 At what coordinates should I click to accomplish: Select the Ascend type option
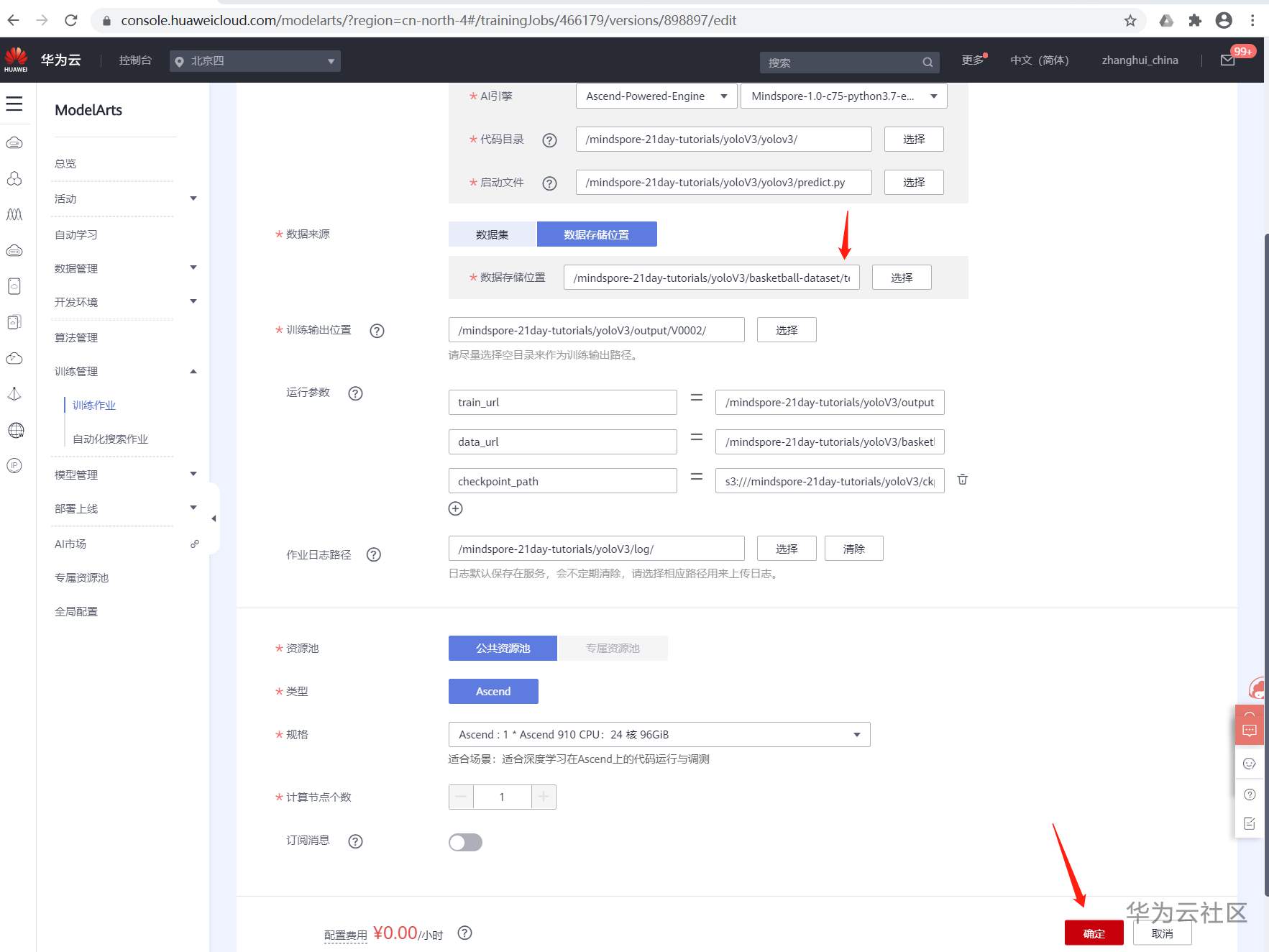click(x=493, y=691)
